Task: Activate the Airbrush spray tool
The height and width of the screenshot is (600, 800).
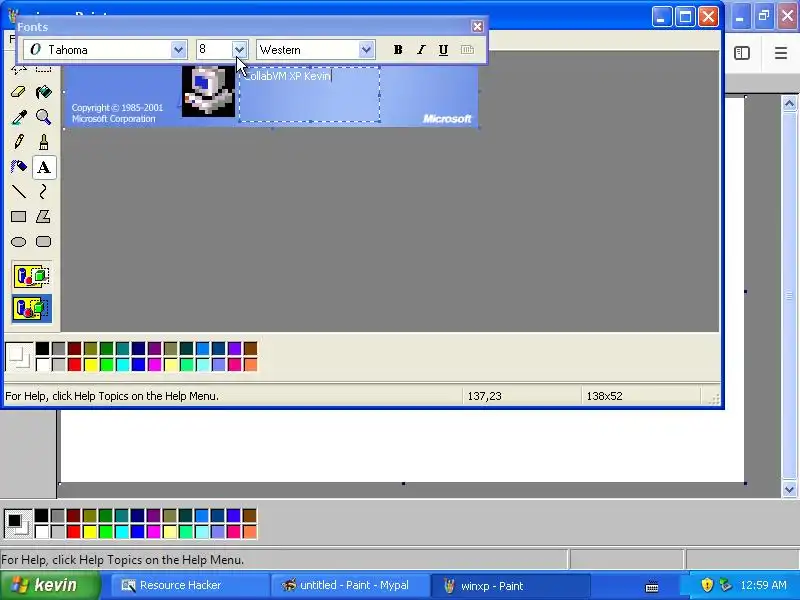Action: pos(18,167)
